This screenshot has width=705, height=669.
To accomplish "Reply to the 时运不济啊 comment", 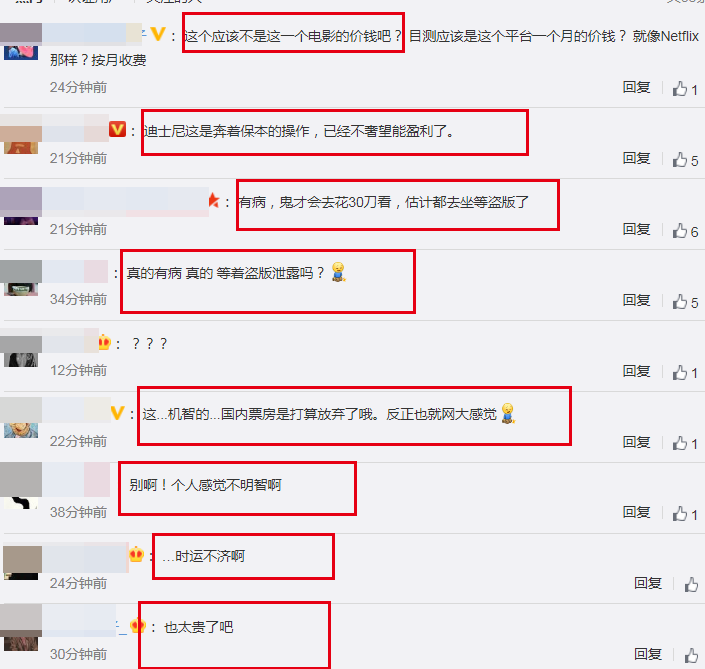I will pyautogui.click(x=648, y=584).
